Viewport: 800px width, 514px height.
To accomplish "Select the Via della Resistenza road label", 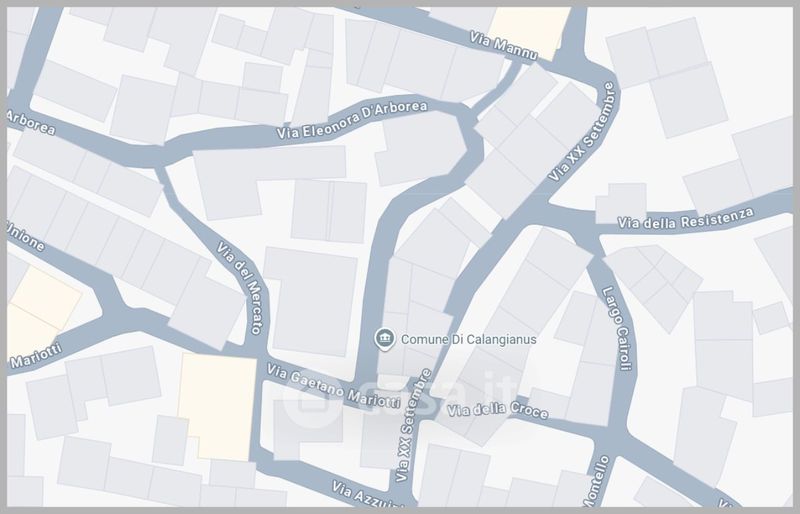I will click(x=685, y=219).
